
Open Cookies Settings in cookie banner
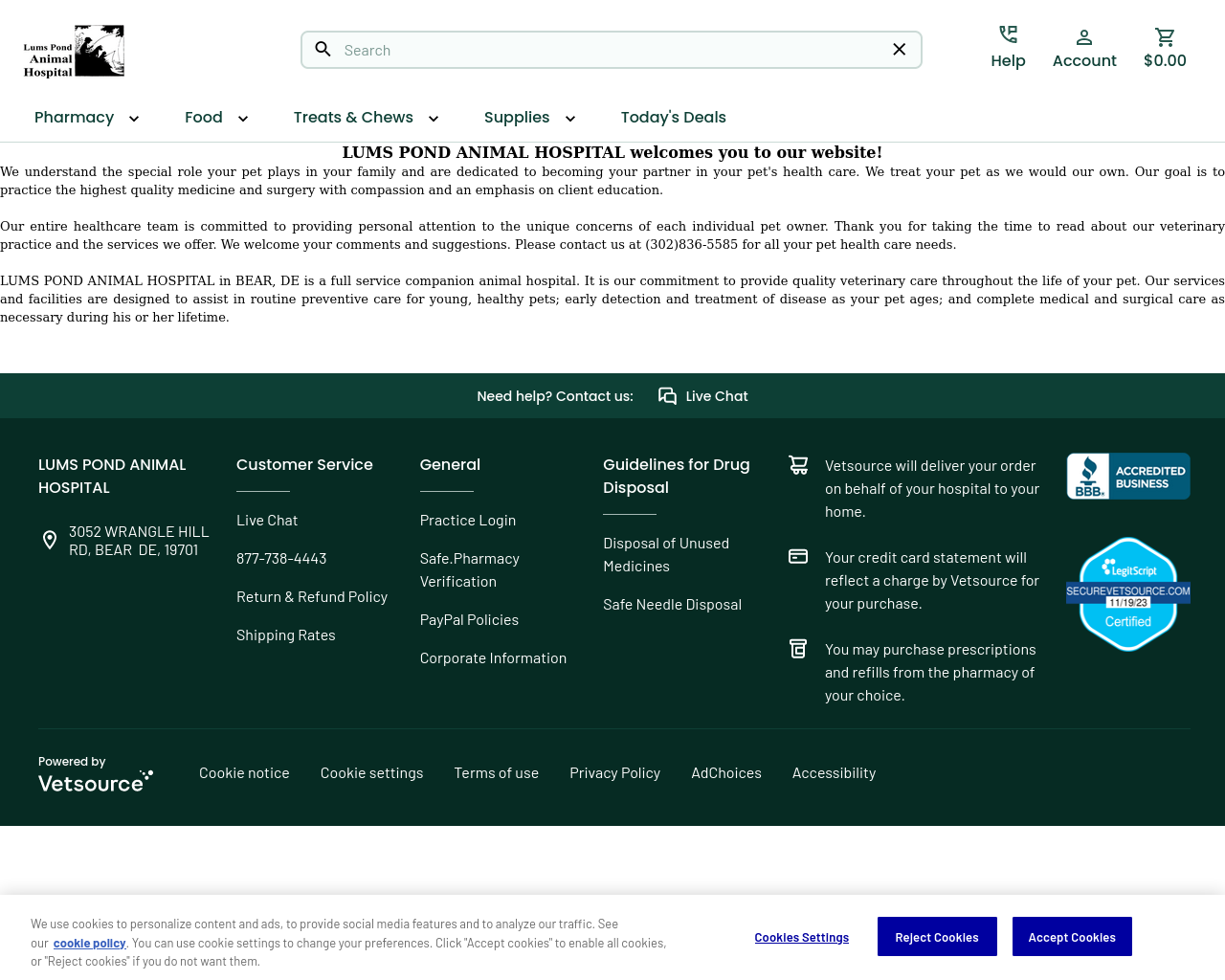point(802,937)
